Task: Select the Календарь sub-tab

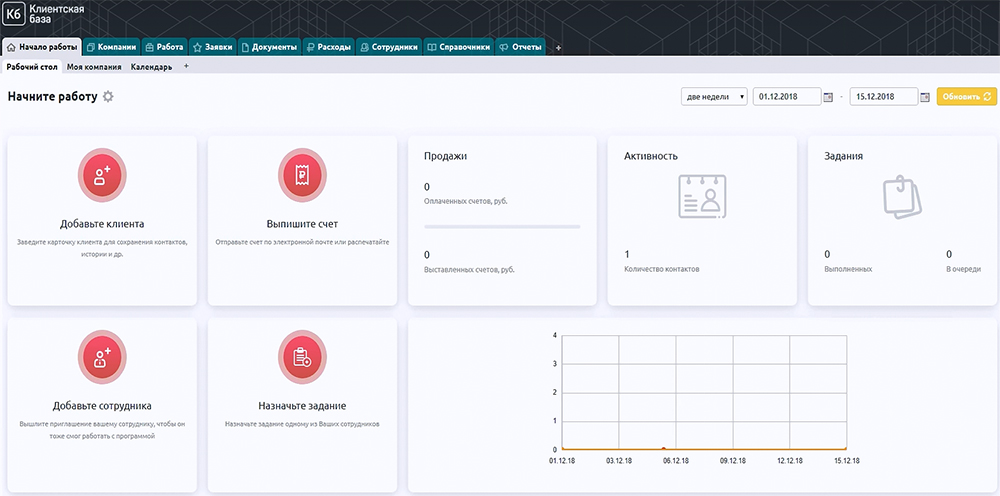Action: [151, 66]
